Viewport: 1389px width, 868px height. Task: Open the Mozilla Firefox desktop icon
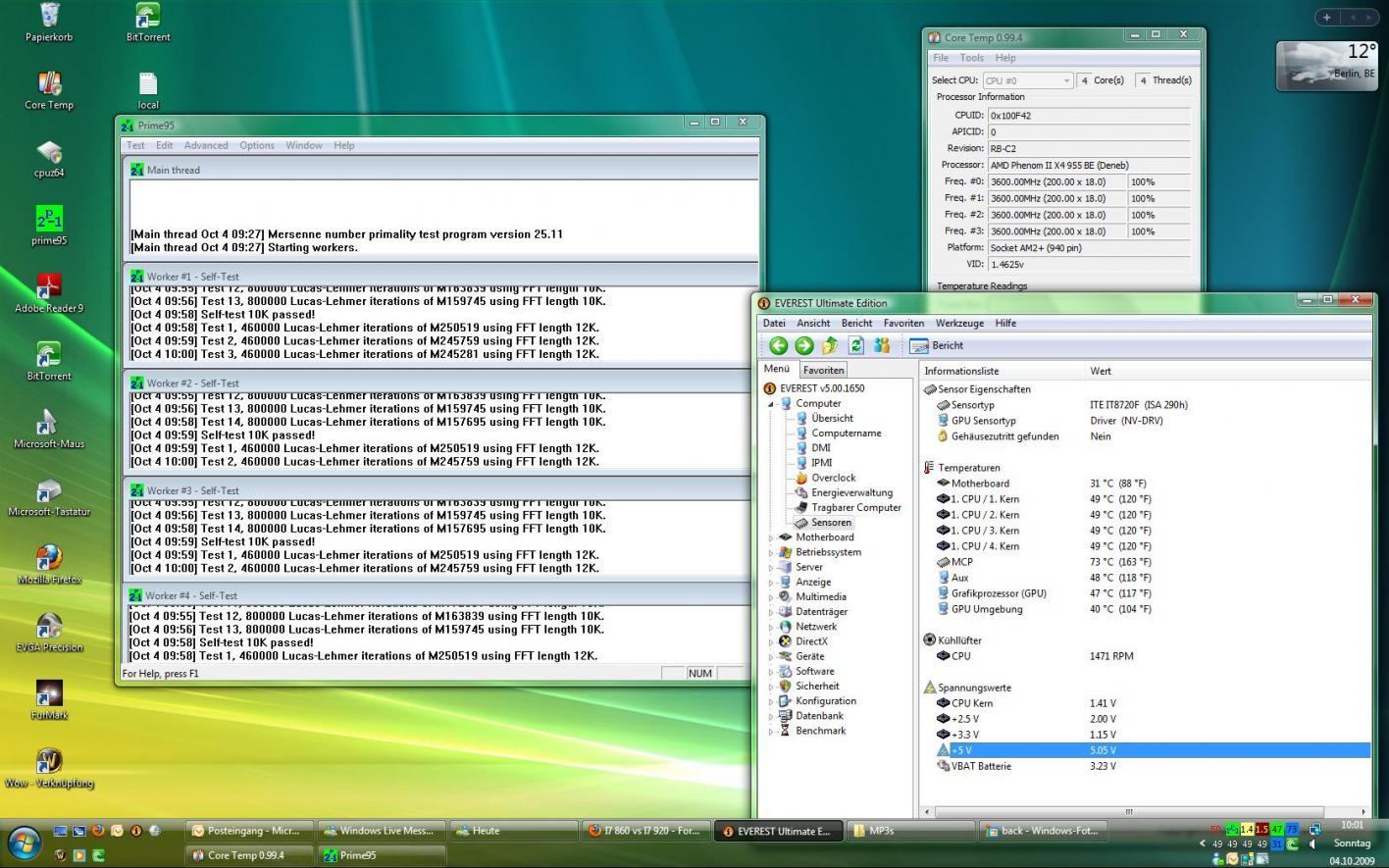pyautogui.click(x=49, y=565)
